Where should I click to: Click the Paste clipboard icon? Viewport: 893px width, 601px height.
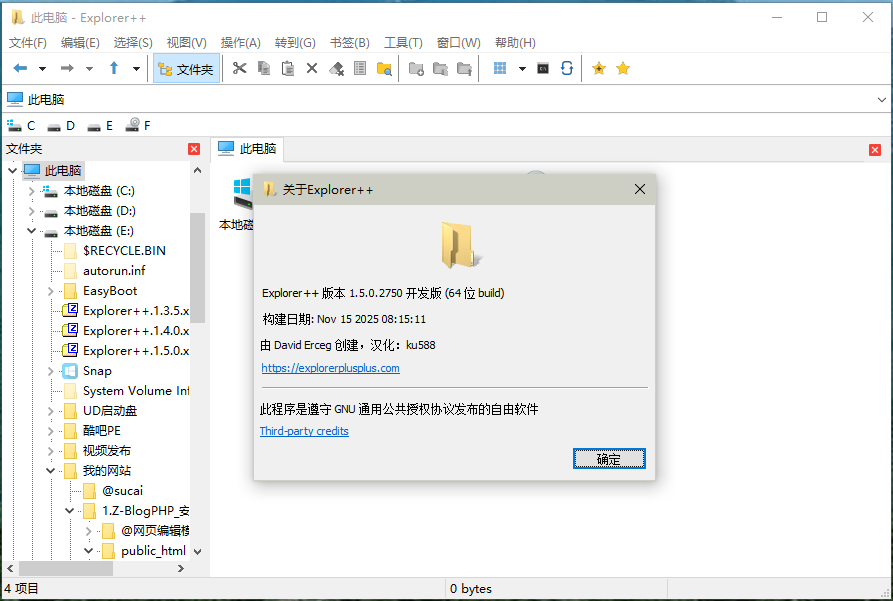(x=288, y=69)
